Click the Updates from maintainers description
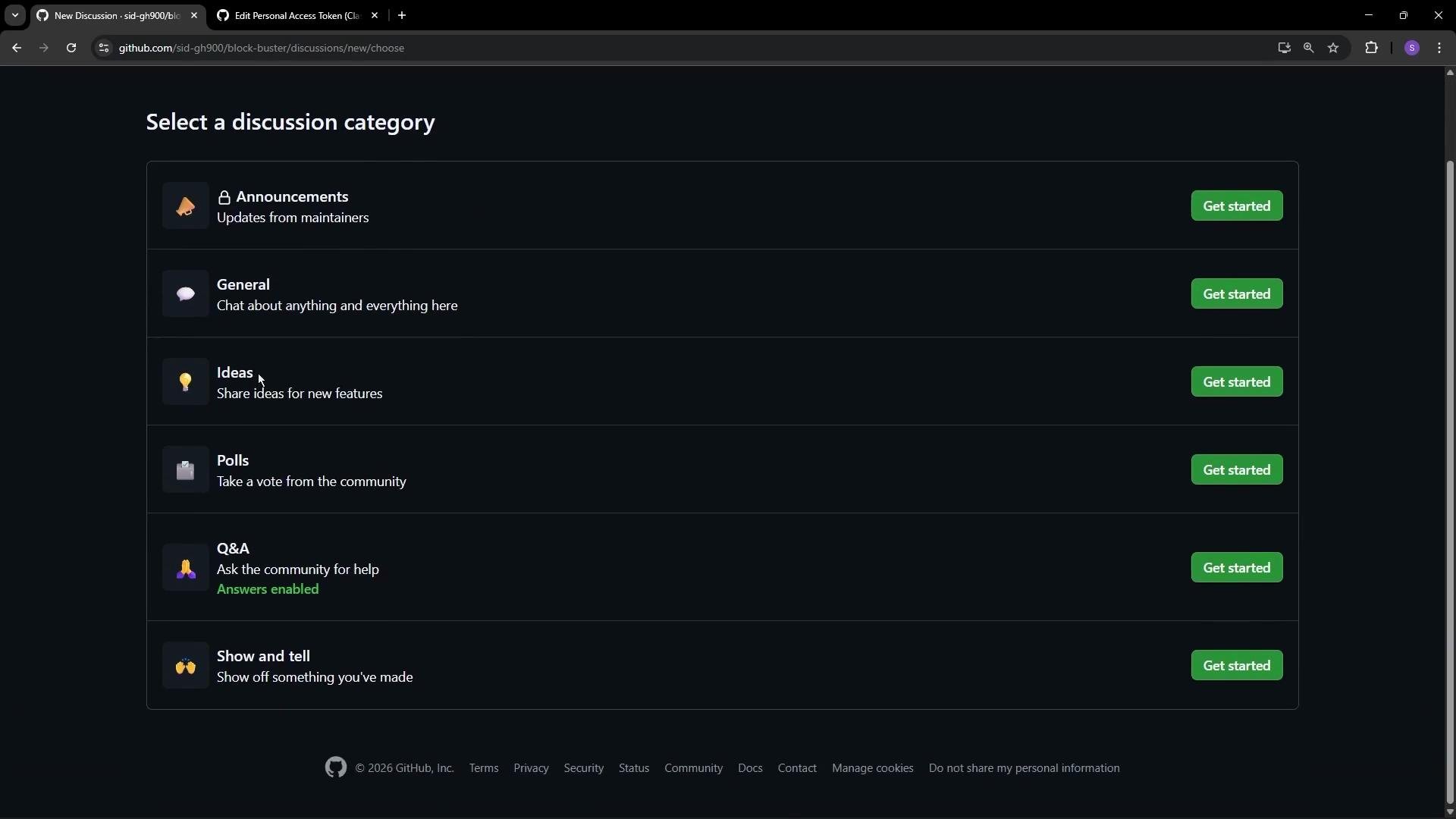 click(x=293, y=218)
